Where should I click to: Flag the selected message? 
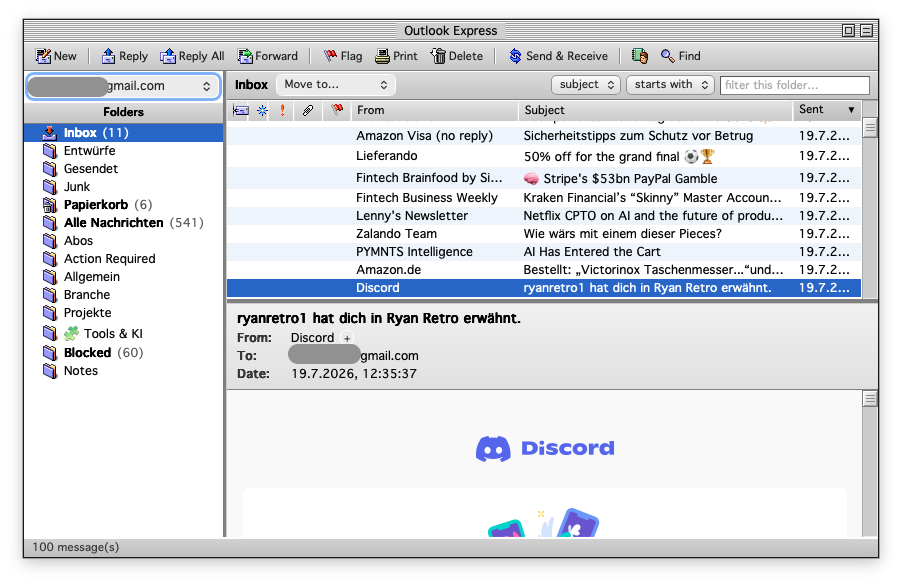(x=343, y=56)
